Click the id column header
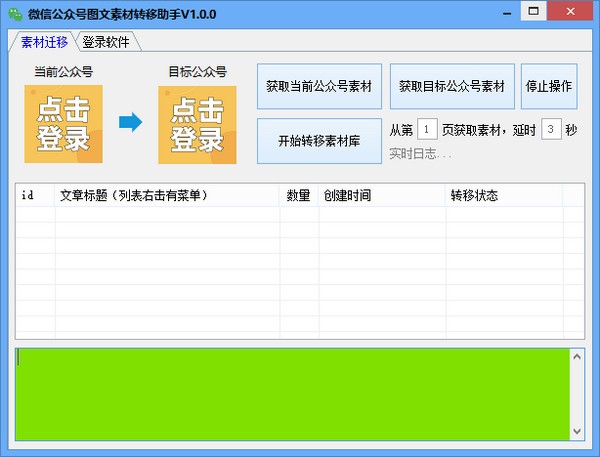Screen dimensions: 600x457 pos(35,195)
